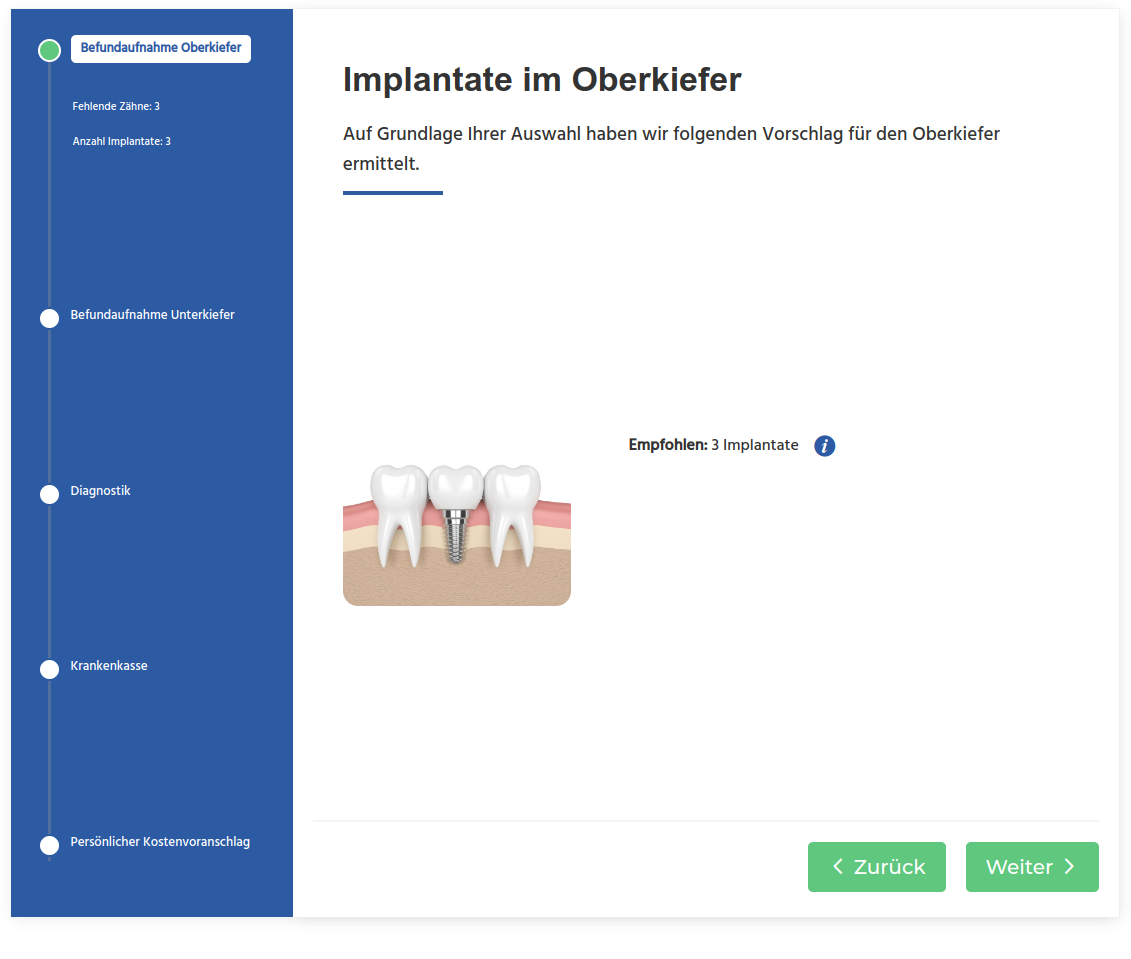Click the info icon beside 3 Implantate
1131x959 pixels.
(x=824, y=446)
